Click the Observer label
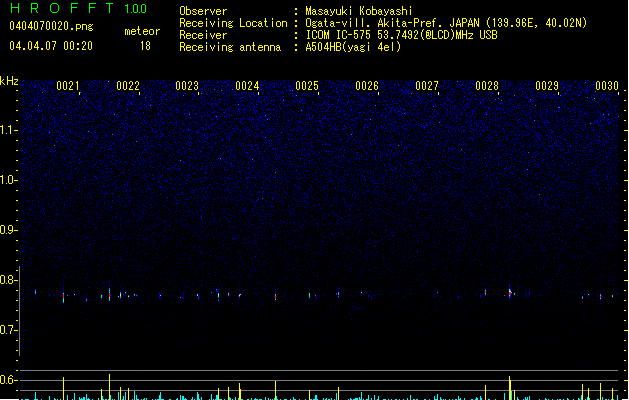This screenshot has width=629, height=400. pos(203,11)
